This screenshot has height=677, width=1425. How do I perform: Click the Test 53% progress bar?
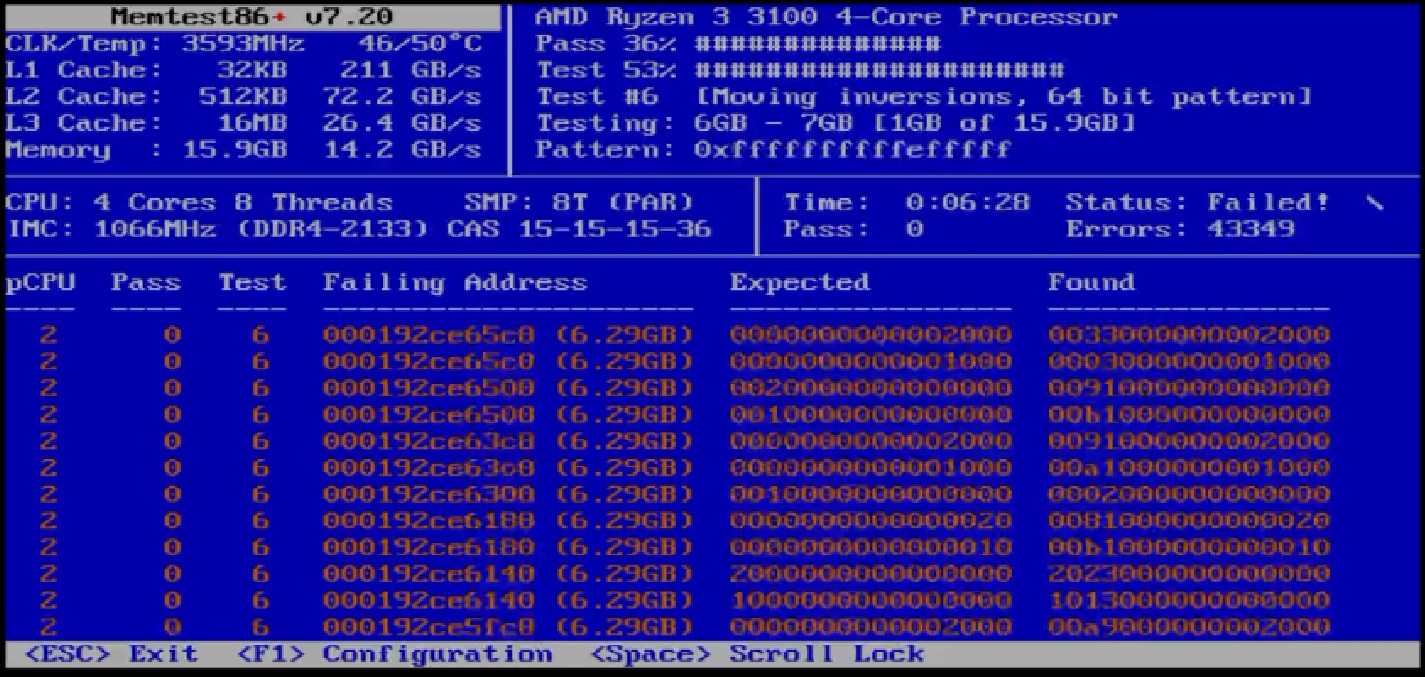(x=879, y=71)
